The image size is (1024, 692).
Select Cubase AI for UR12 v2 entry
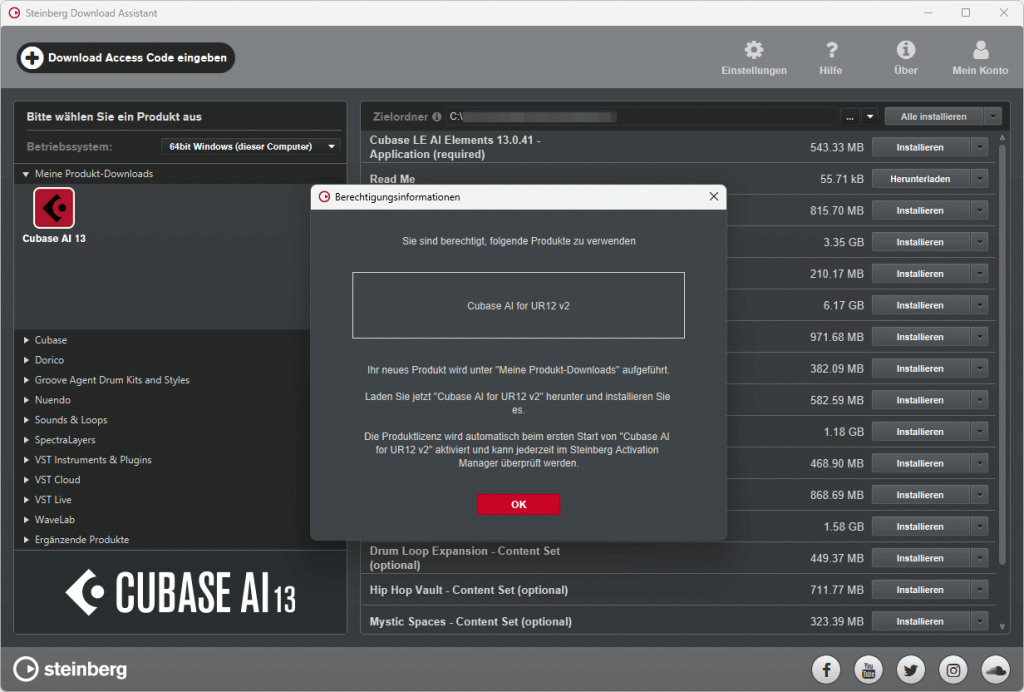(519, 306)
